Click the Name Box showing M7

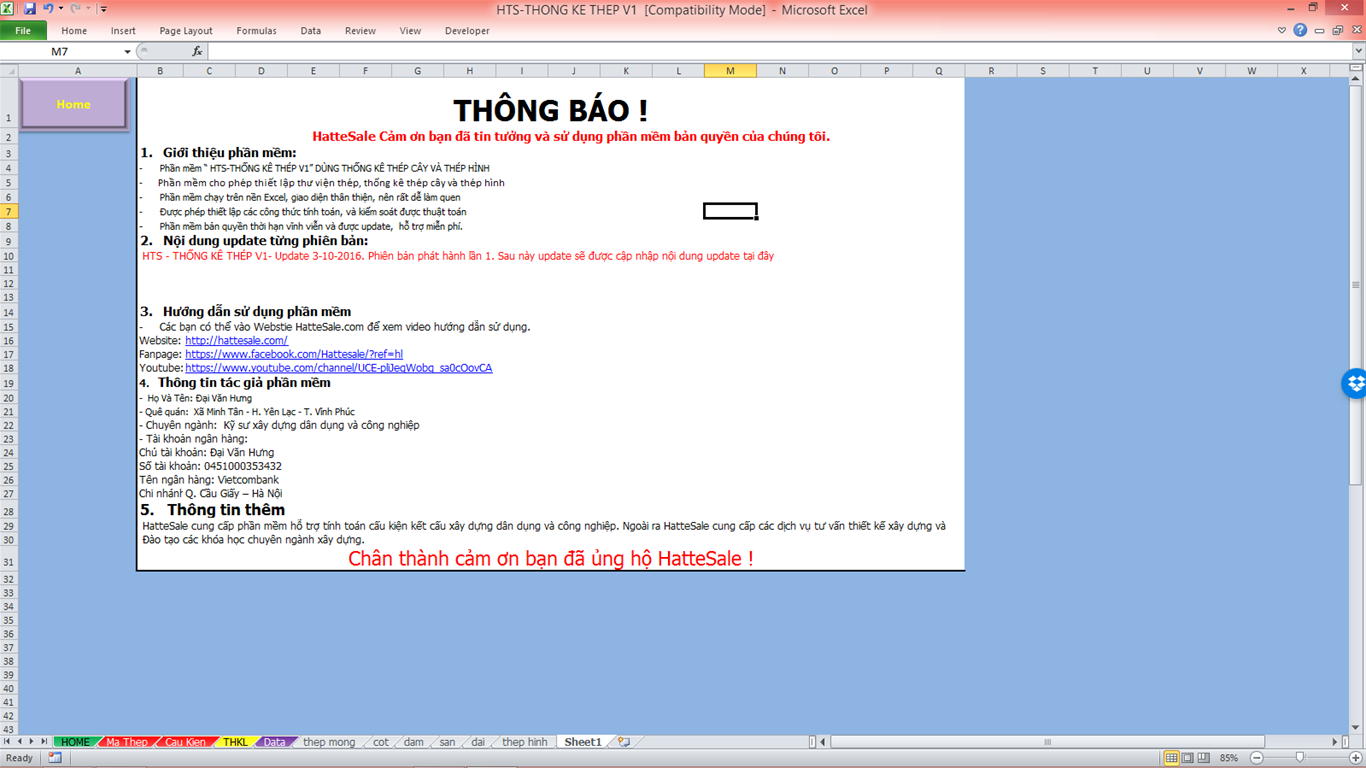(60, 51)
